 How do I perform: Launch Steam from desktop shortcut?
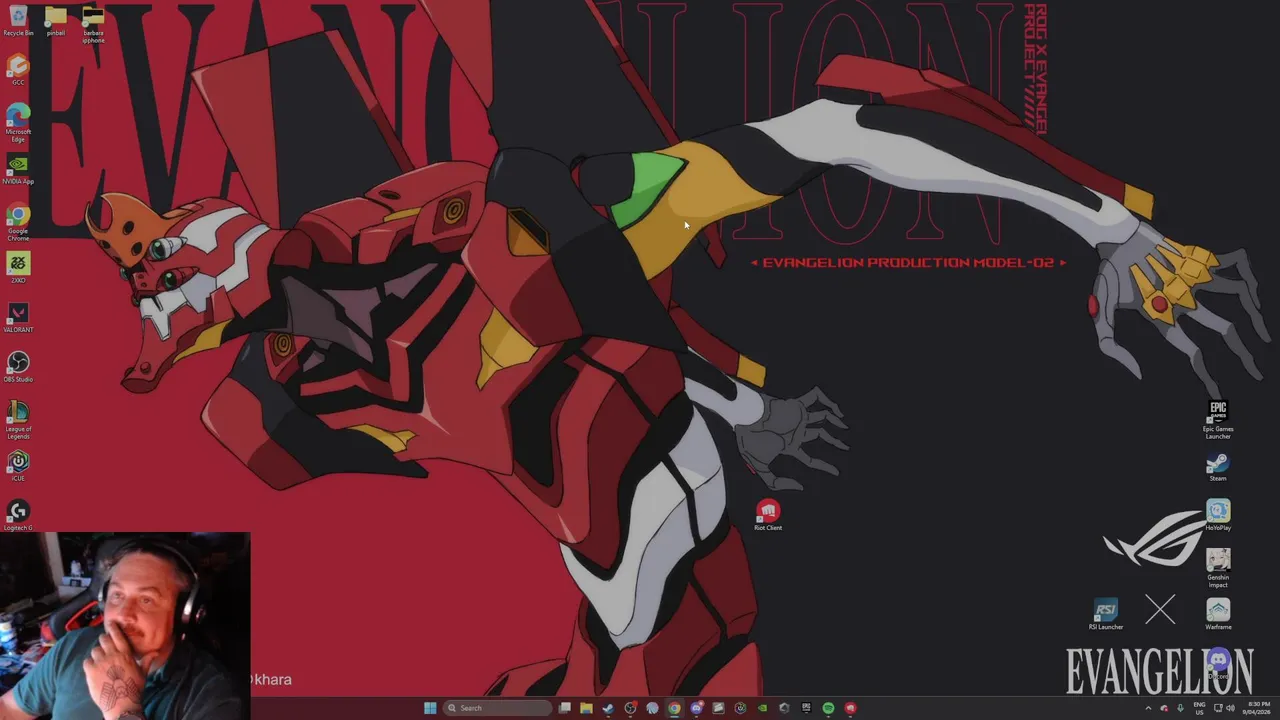pos(1218,466)
